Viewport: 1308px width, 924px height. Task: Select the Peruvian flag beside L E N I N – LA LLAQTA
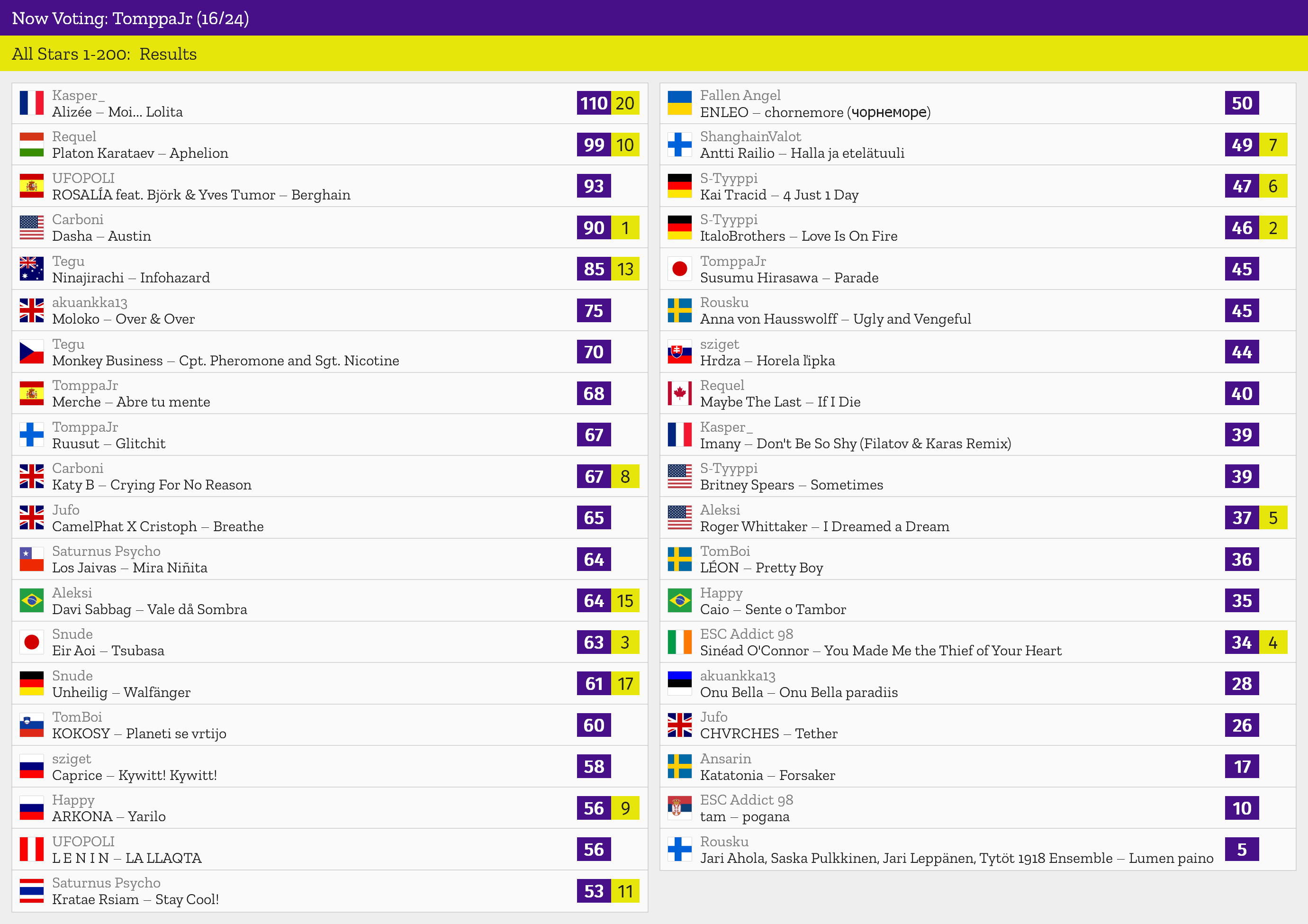coord(31,850)
